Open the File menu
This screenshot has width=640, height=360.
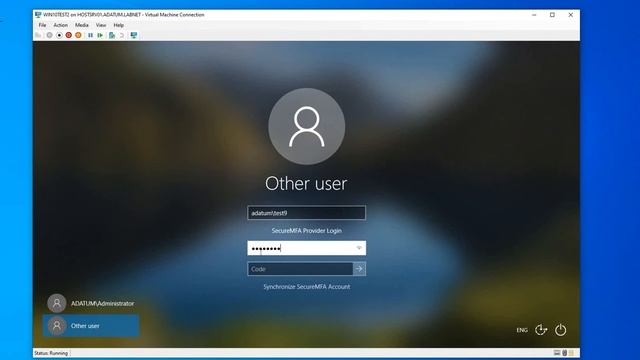(x=42, y=25)
